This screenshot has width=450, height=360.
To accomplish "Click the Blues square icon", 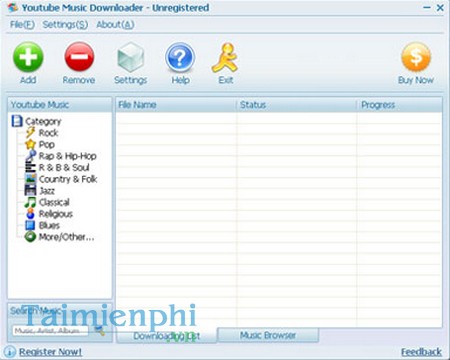I will [30, 225].
